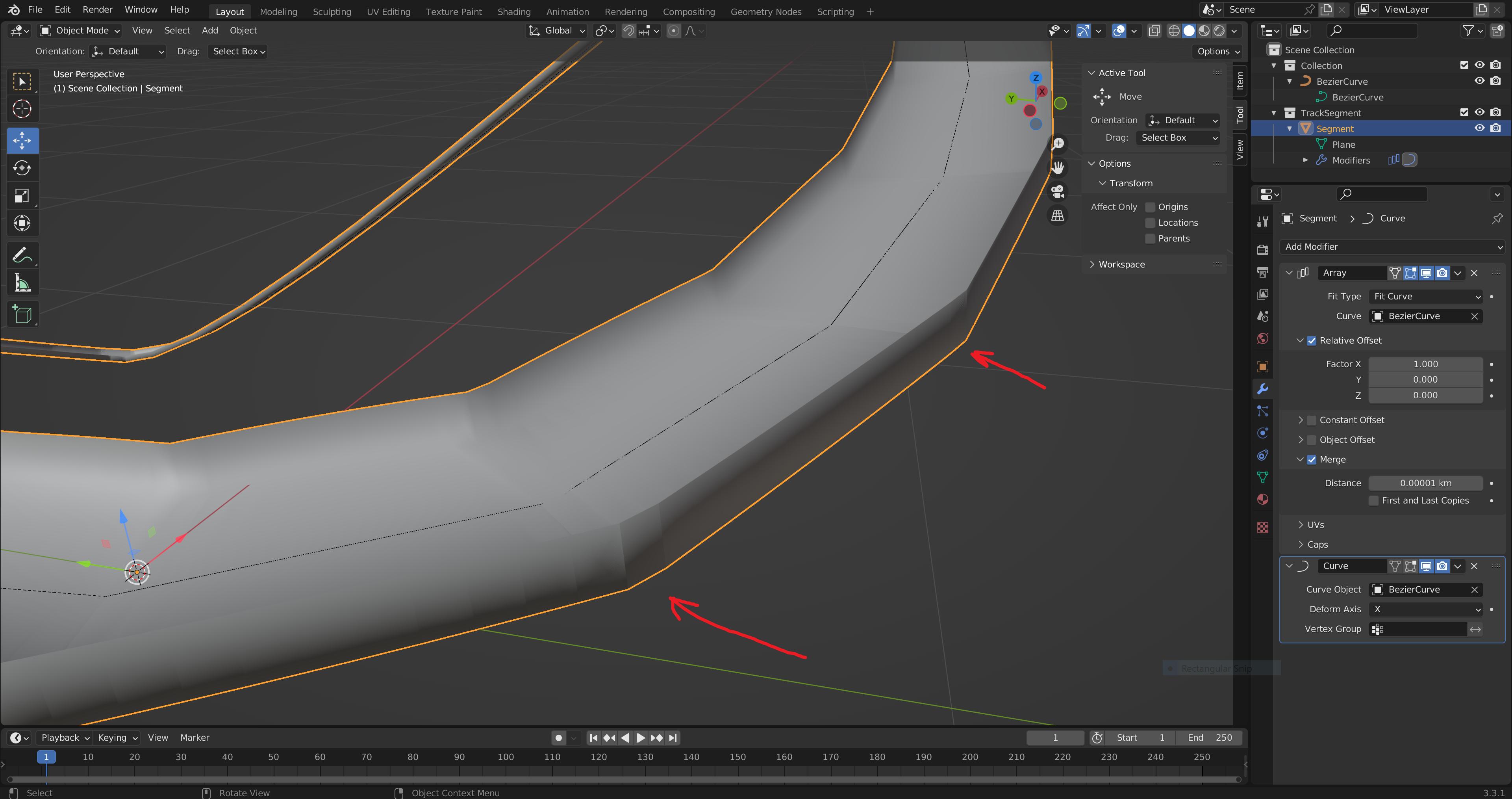Select the Add Cube tool

click(22, 314)
